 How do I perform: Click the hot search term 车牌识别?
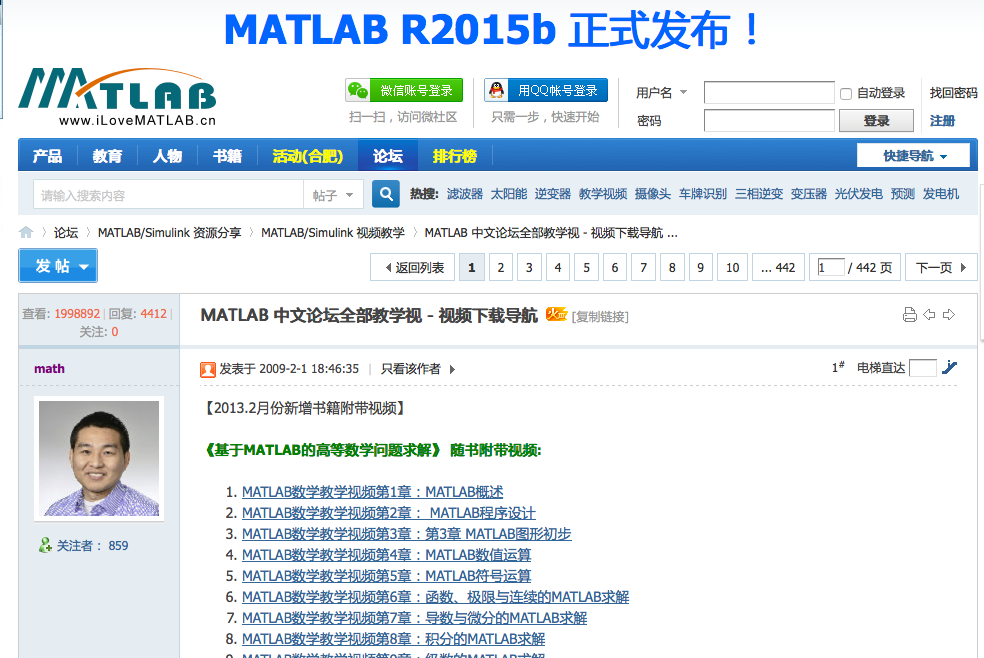click(703, 194)
